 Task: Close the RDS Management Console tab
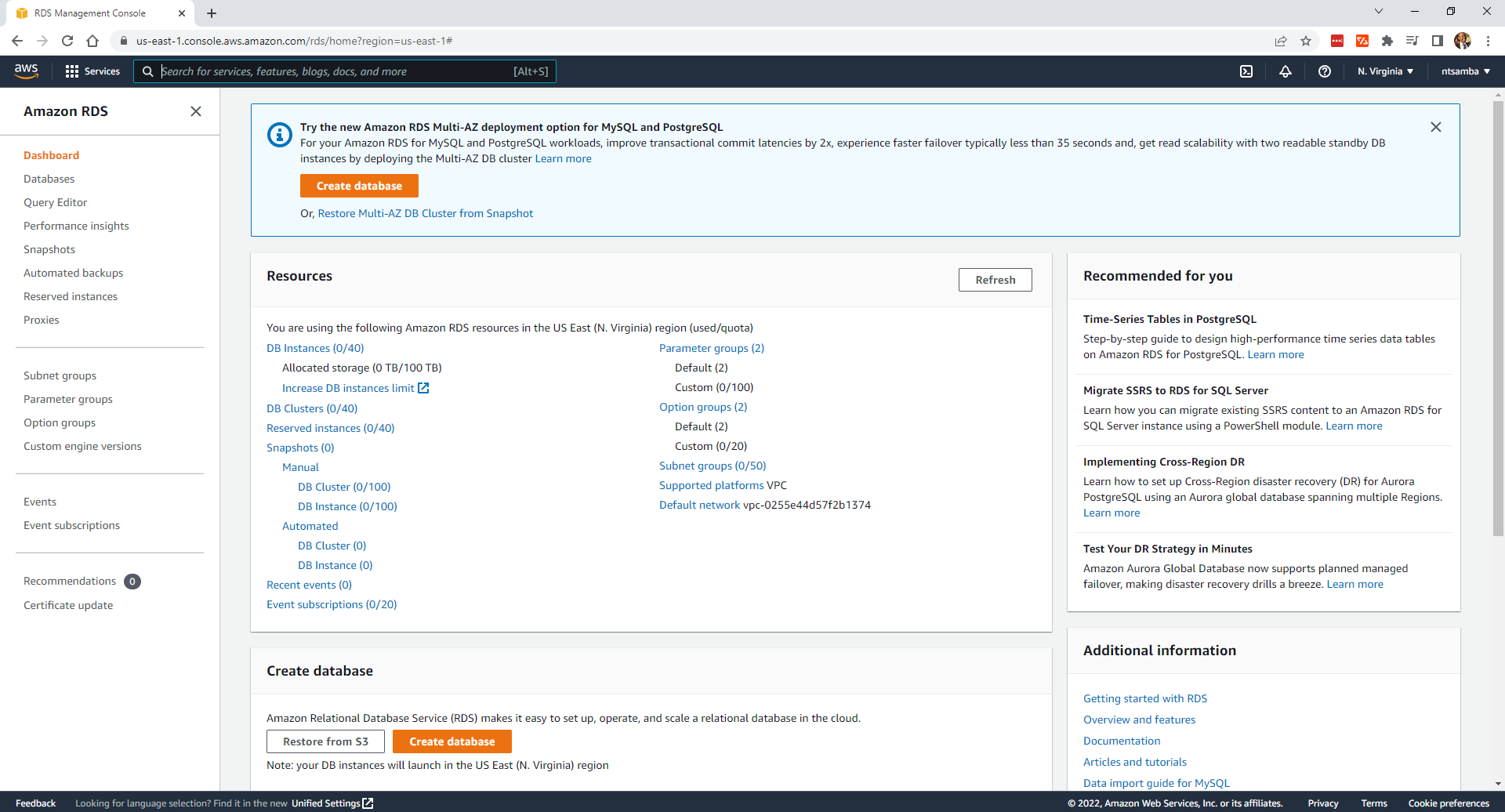click(x=182, y=13)
